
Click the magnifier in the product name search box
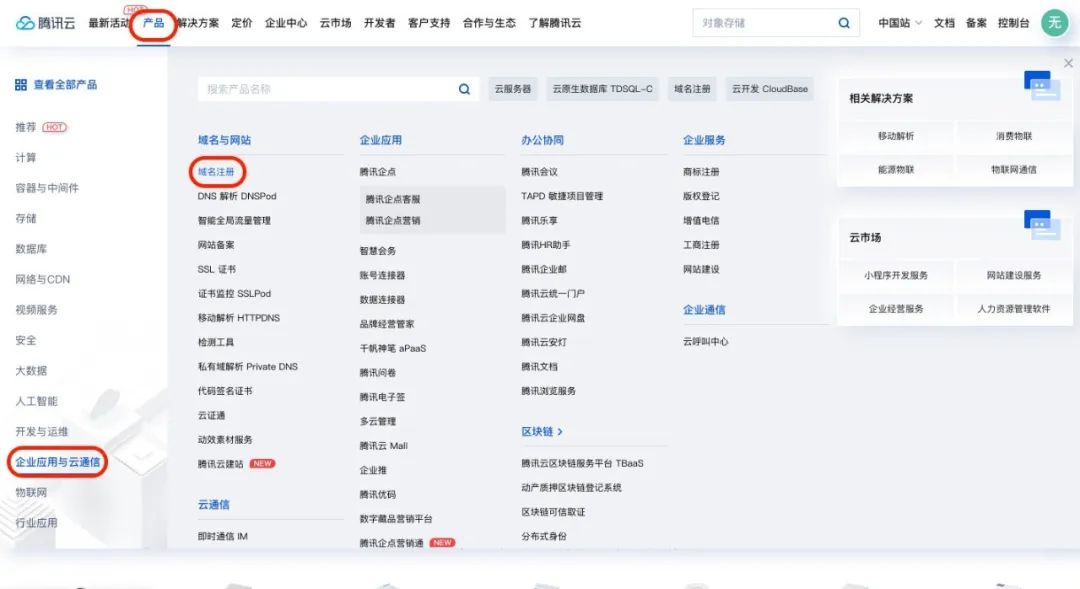click(x=464, y=89)
